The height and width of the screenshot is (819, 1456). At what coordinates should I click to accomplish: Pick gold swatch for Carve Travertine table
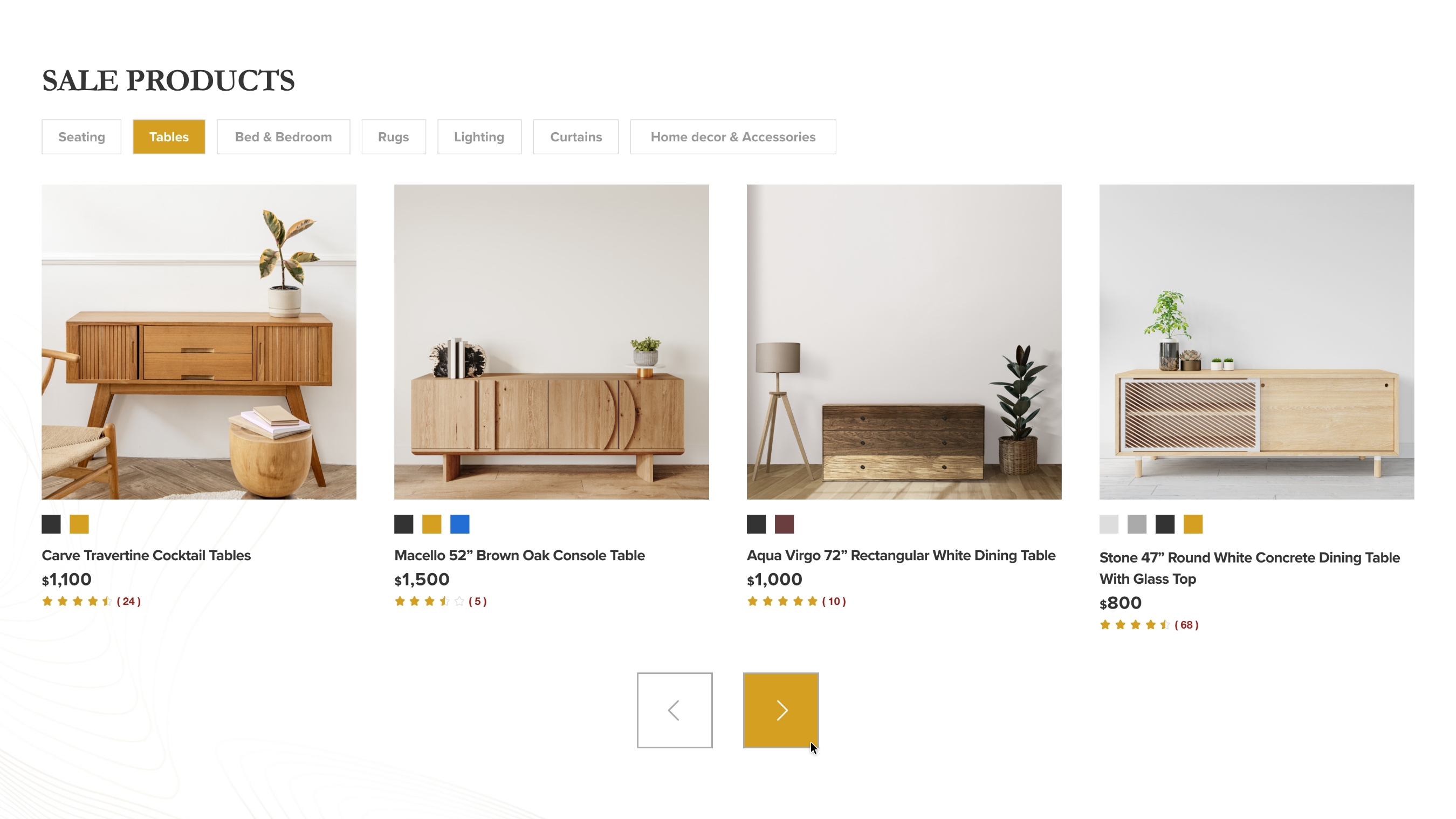click(x=79, y=524)
